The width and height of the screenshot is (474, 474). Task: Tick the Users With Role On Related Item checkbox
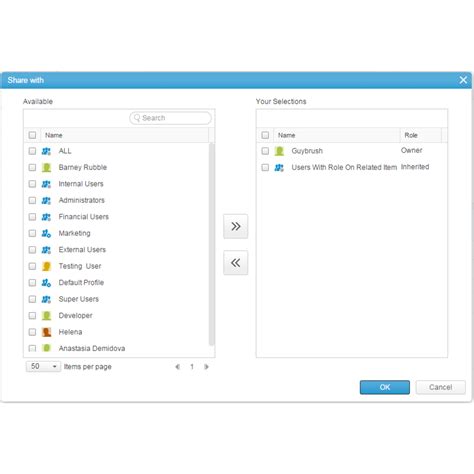click(x=265, y=167)
